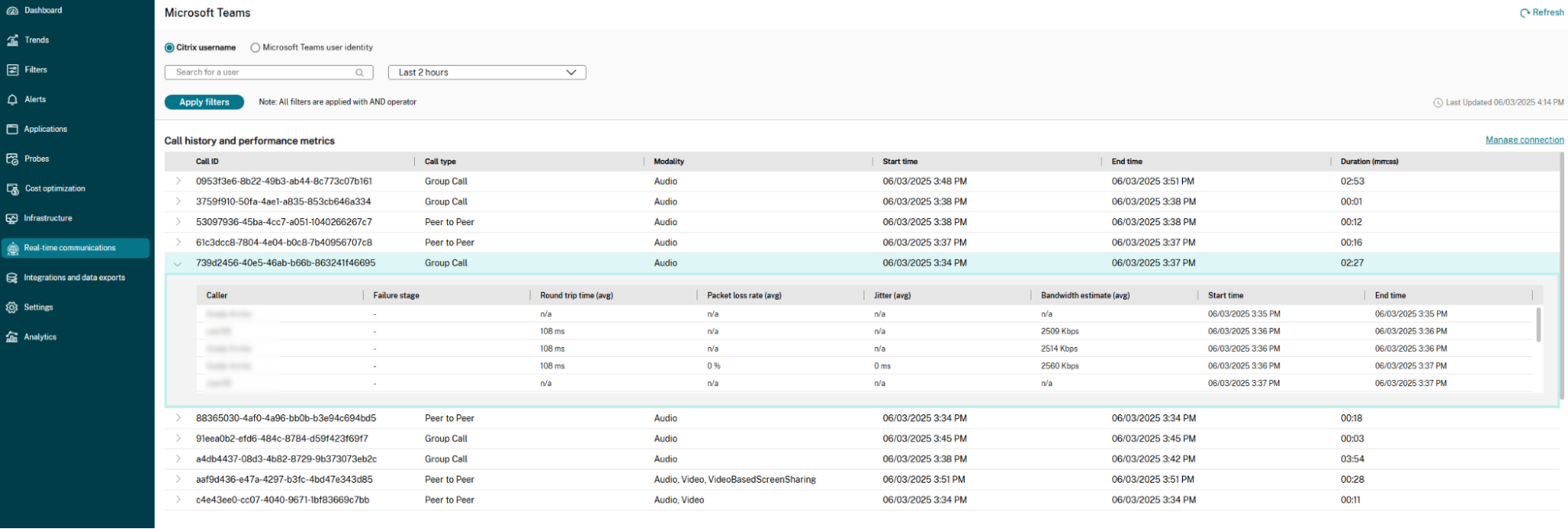This screenshot has height=529, width=1568.
Task: Open the Last 2 hours dropdown
Action: coord(486,72)
